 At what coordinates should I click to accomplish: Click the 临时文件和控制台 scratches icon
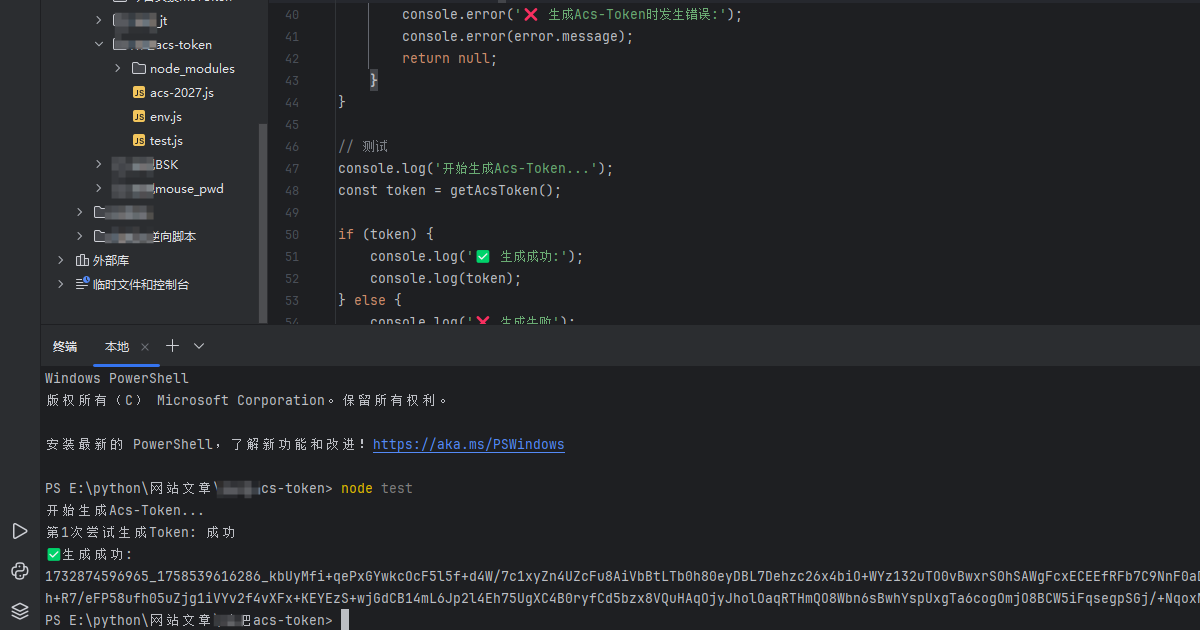pos(82,284)
